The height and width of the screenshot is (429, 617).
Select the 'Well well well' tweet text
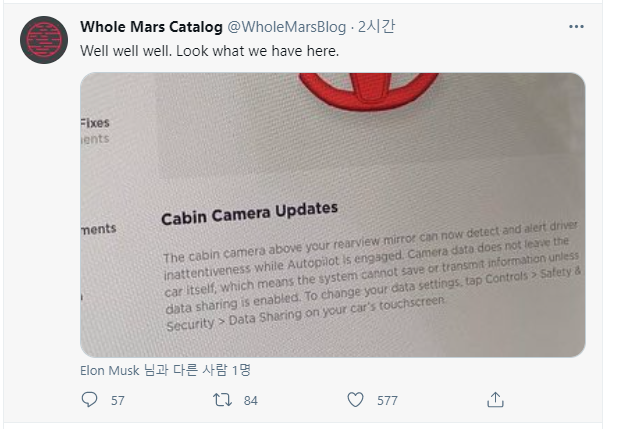point(210,49)
